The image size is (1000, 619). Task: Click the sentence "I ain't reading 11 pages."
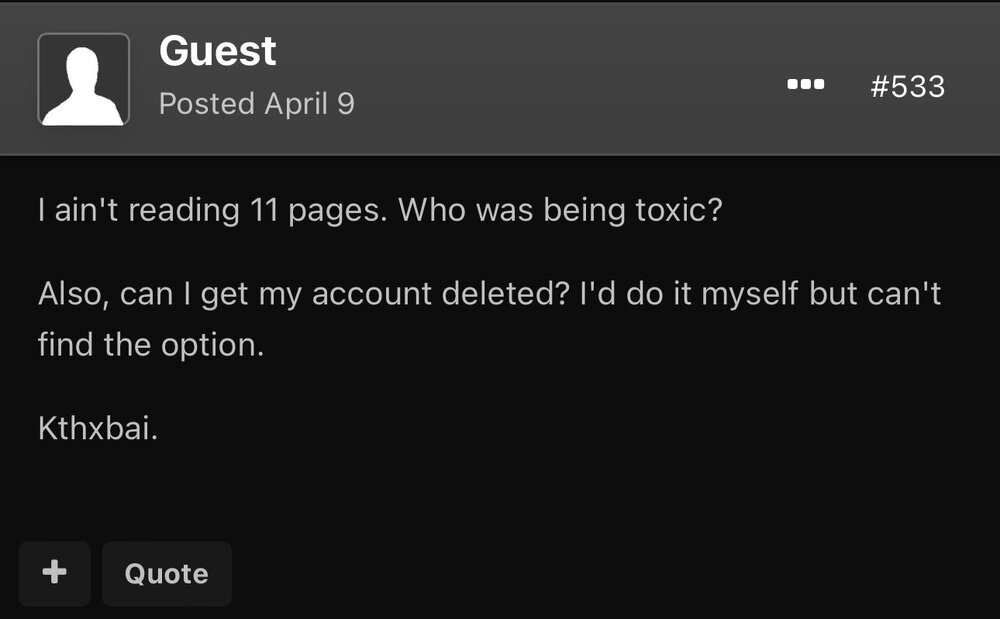pos(206,212)
